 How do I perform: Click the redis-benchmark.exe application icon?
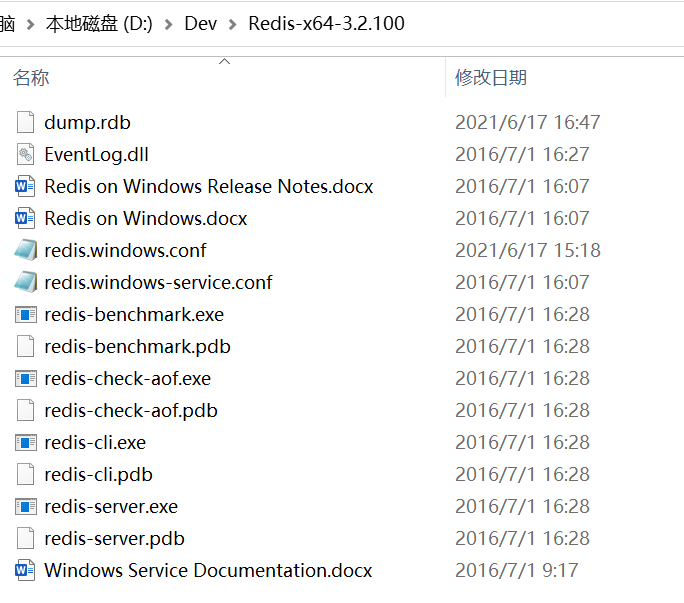pyautogui.click(x=26, y=315)
